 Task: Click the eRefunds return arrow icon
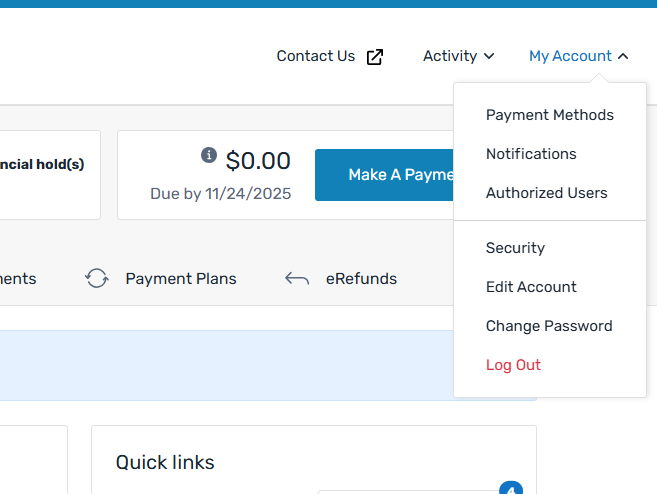pyautogui.click(x=297, y=279)
